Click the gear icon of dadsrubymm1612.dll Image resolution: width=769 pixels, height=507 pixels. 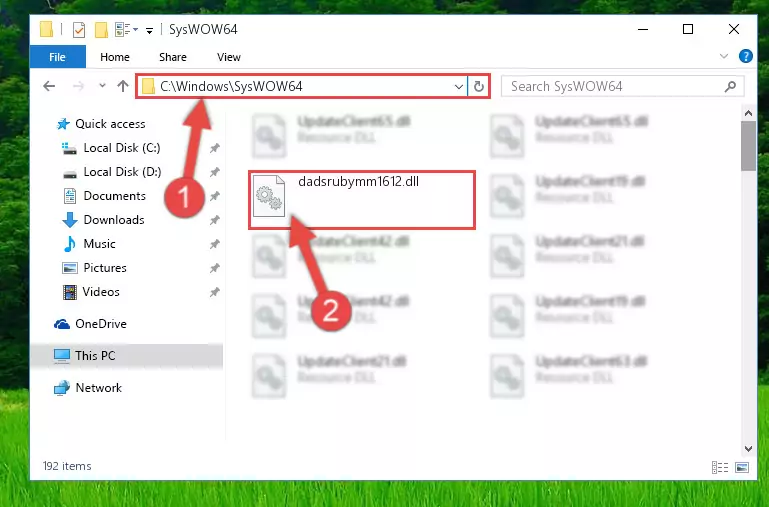269,196
